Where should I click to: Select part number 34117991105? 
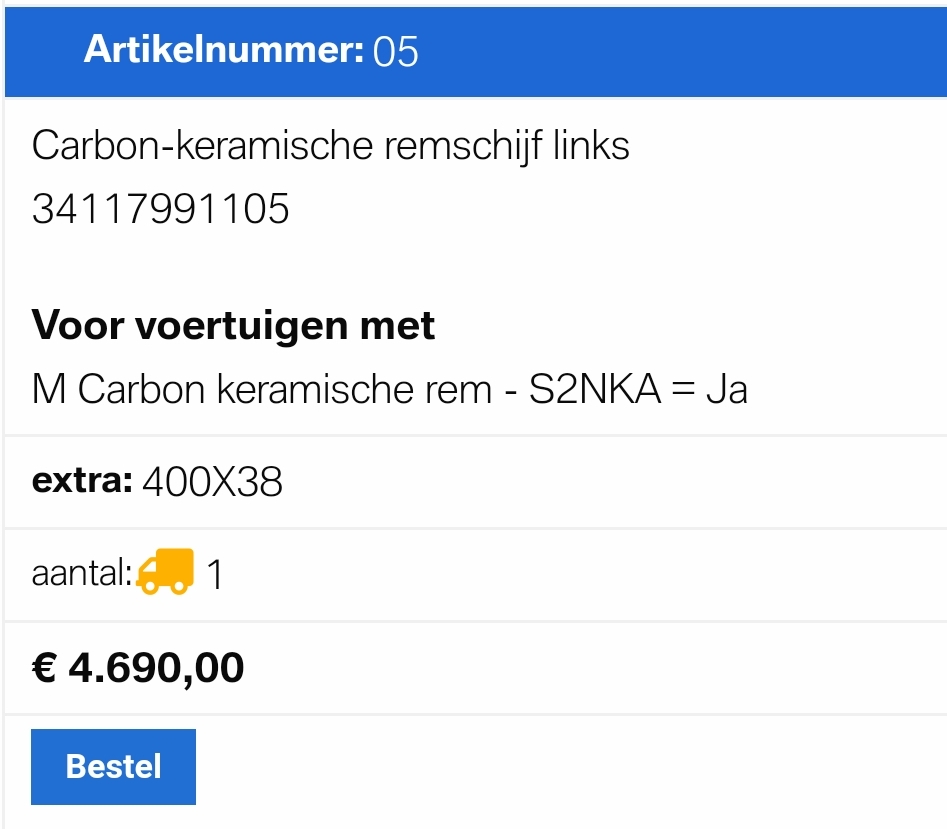161,209
